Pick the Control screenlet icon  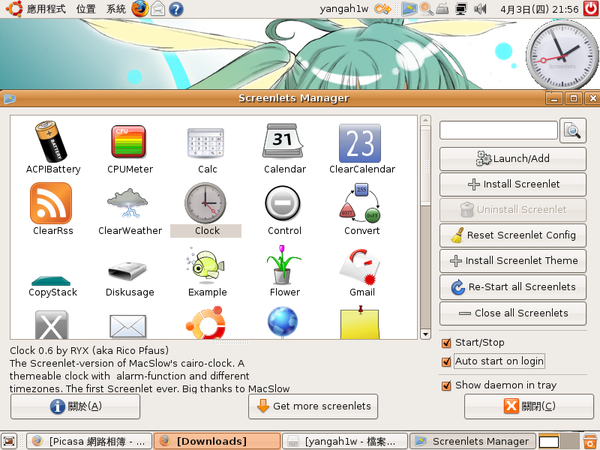click(283, 204)
